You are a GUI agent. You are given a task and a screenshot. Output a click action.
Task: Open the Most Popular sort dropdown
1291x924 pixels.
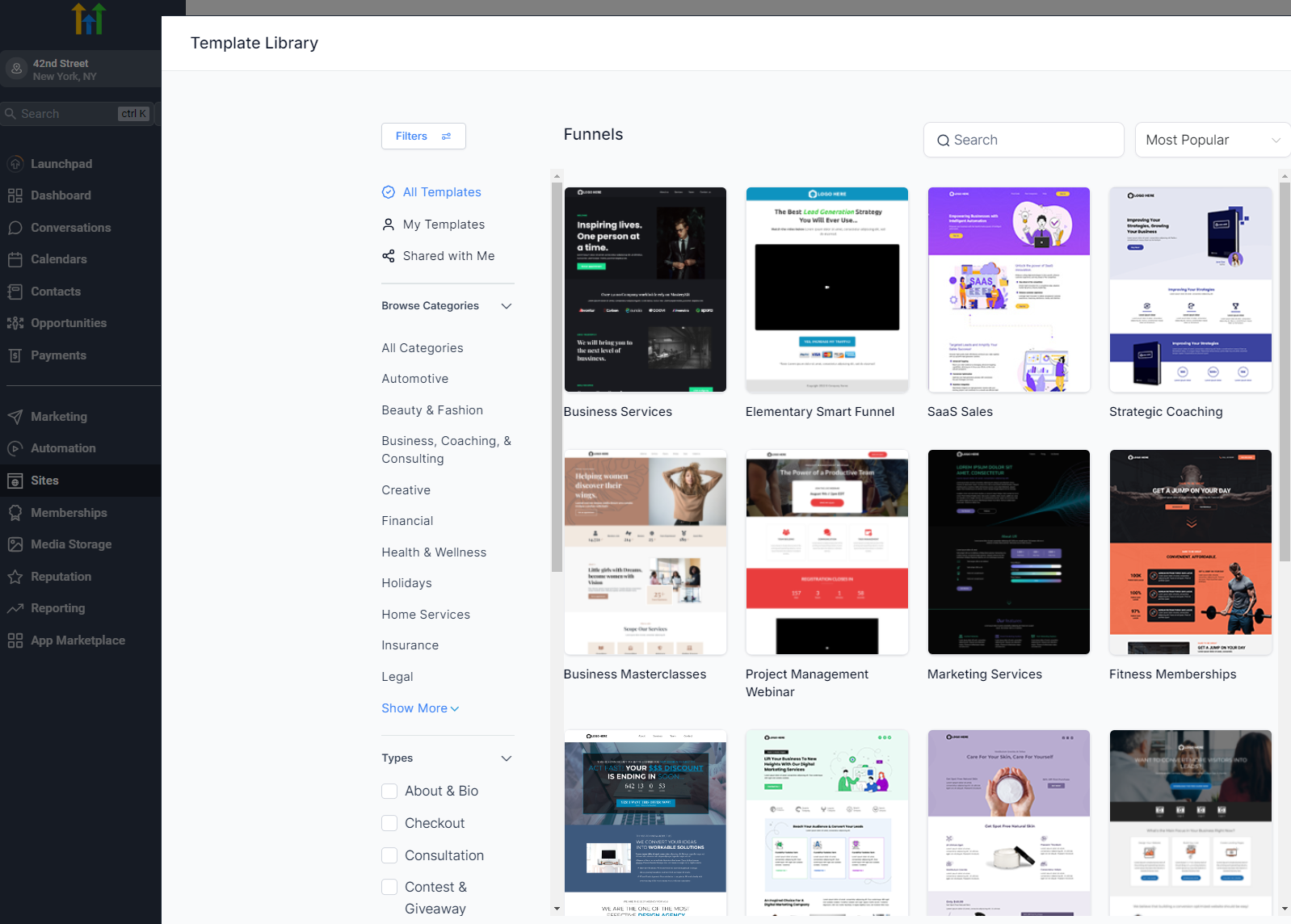[1212, 141]
